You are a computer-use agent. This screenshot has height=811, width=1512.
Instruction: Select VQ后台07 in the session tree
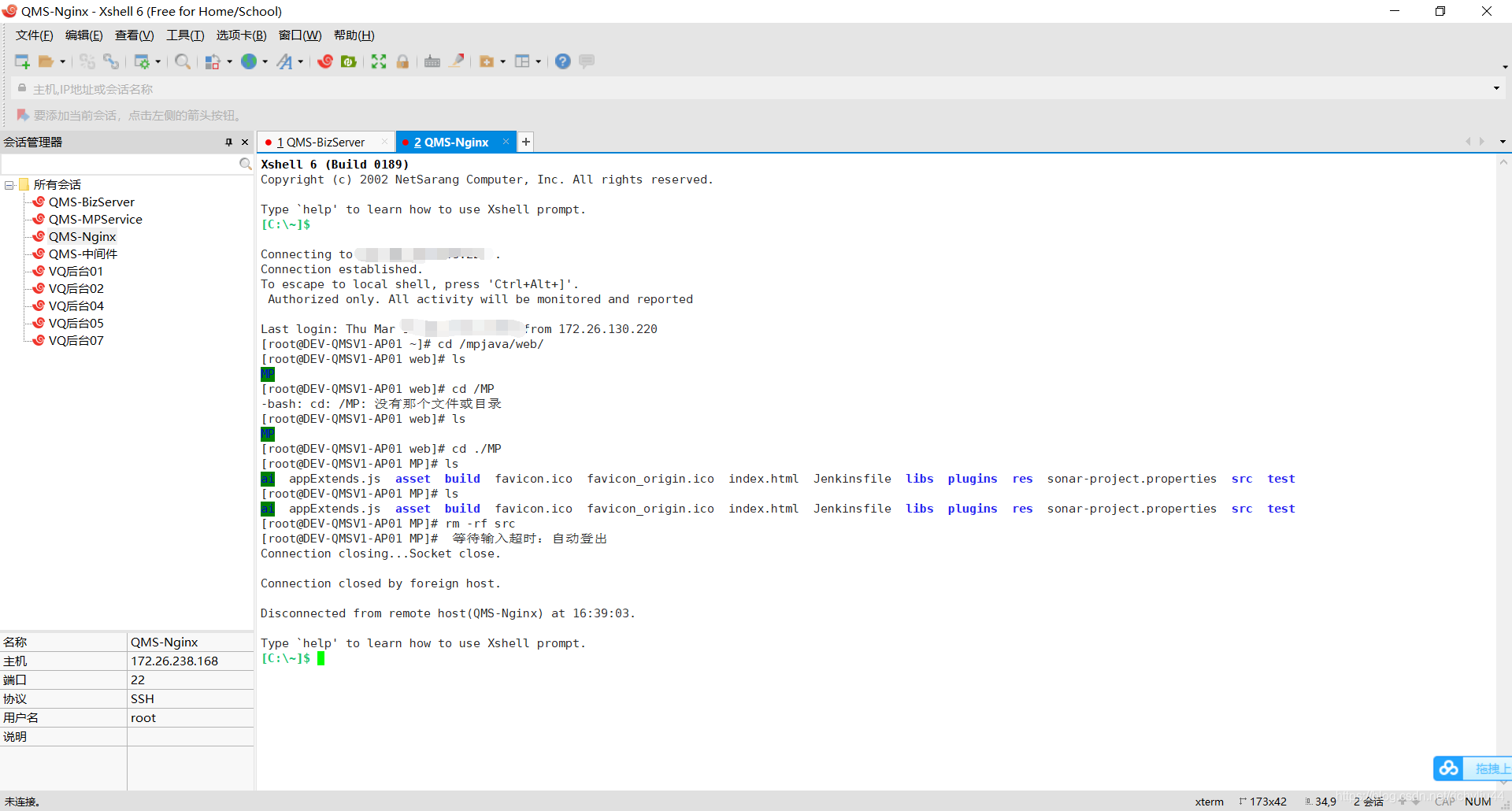point(76,341)
